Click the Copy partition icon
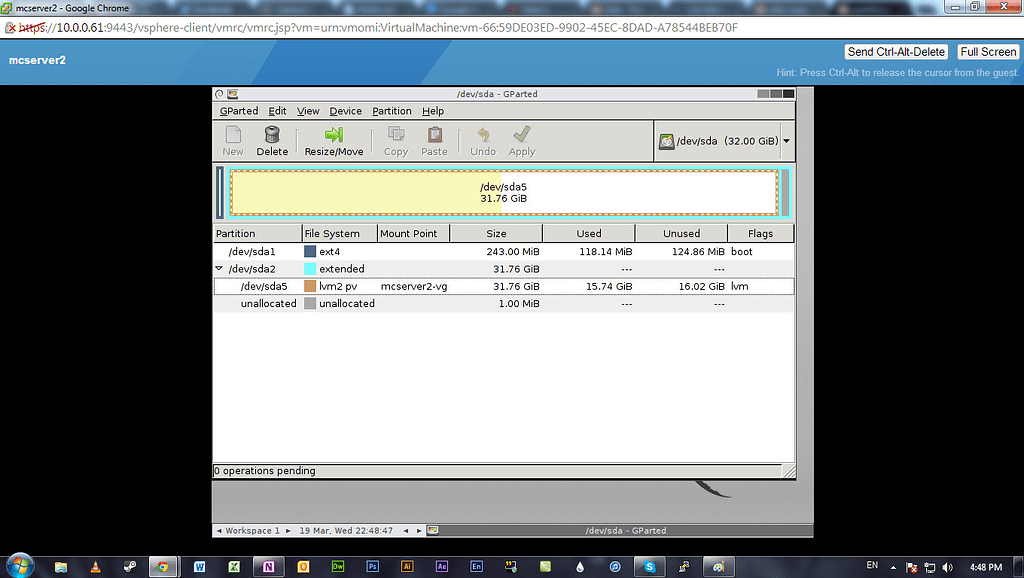 coord(395,140)
